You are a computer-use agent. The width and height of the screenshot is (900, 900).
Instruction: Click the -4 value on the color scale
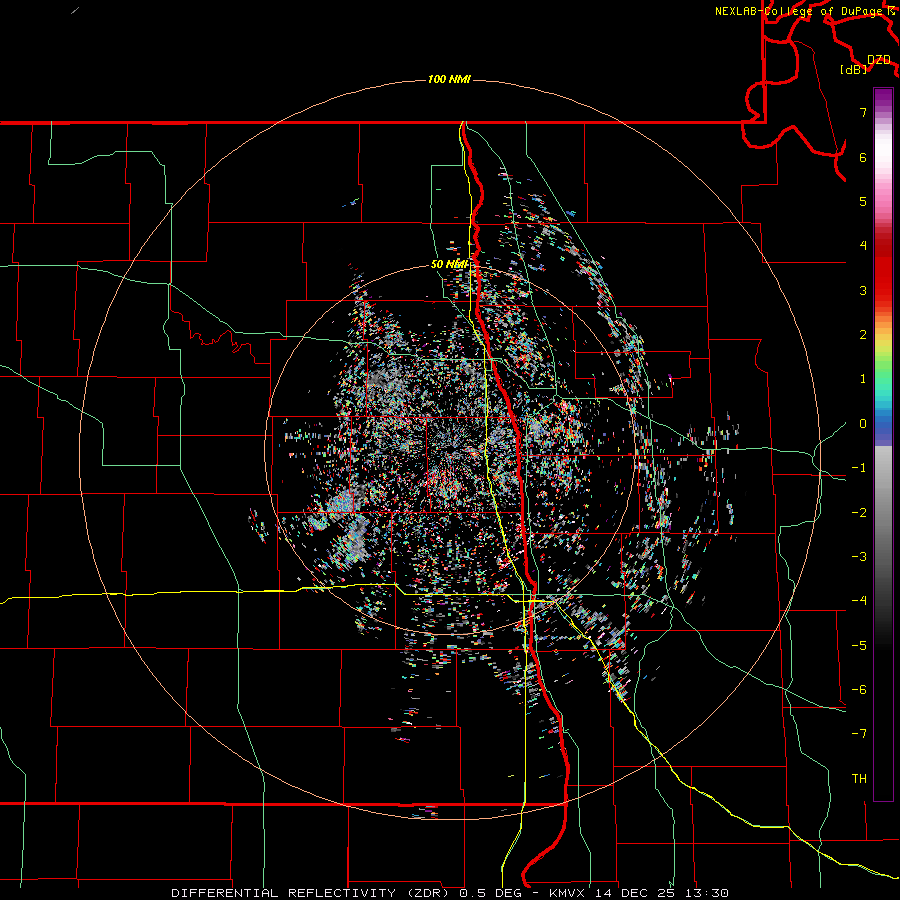859,601
